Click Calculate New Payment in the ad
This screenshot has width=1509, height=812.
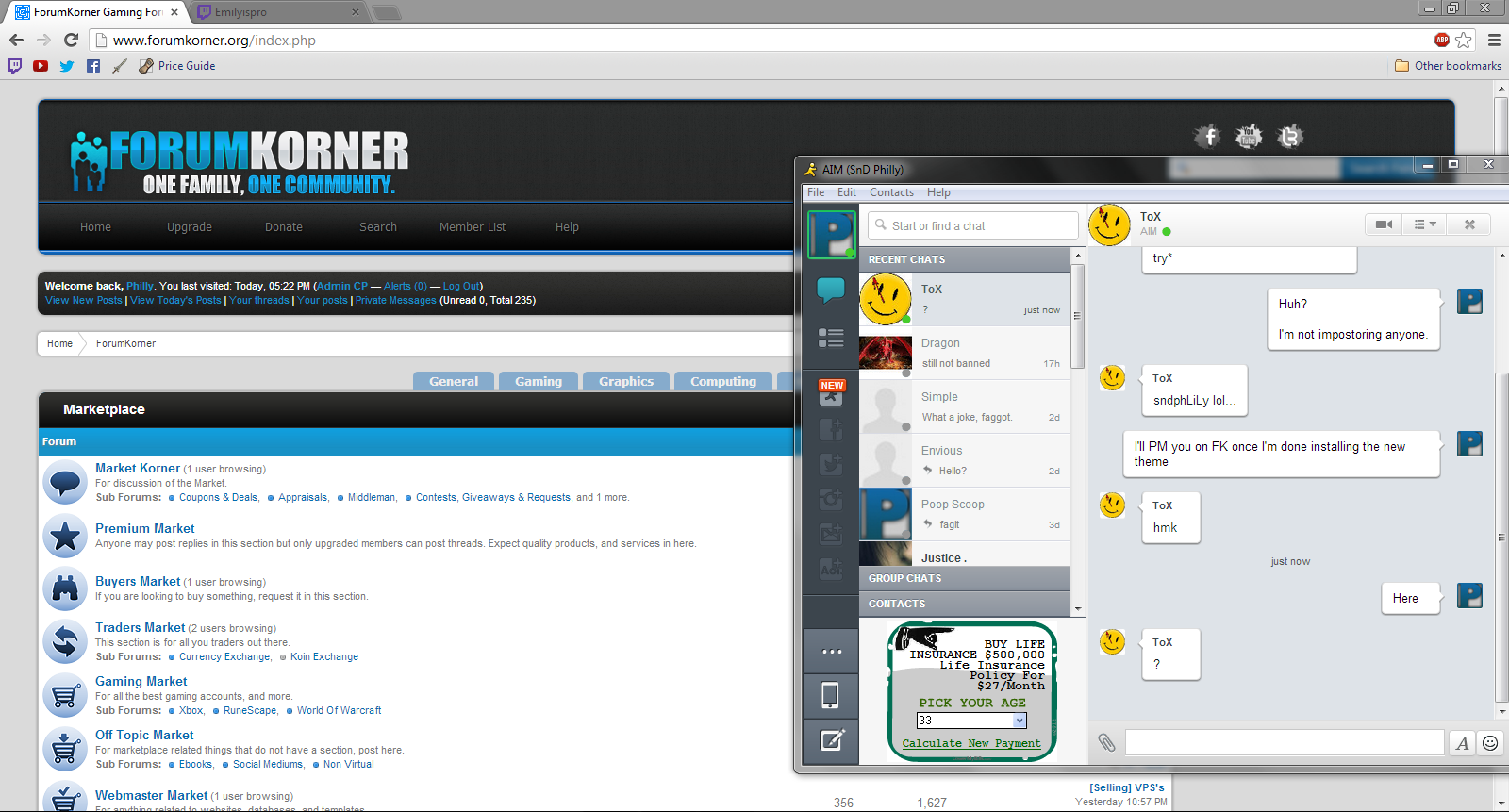point(971,743)
